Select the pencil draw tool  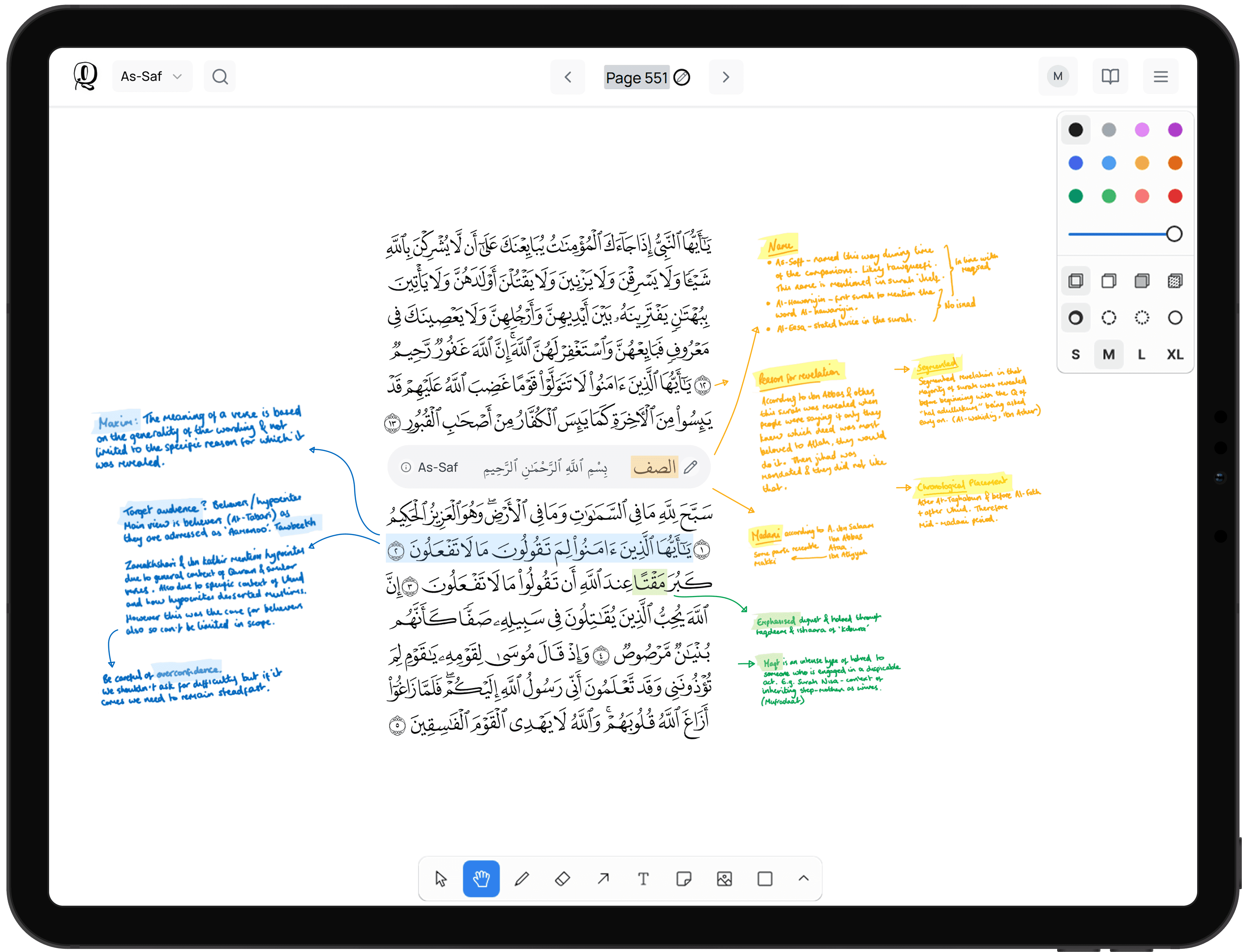(x=522, y=878)
